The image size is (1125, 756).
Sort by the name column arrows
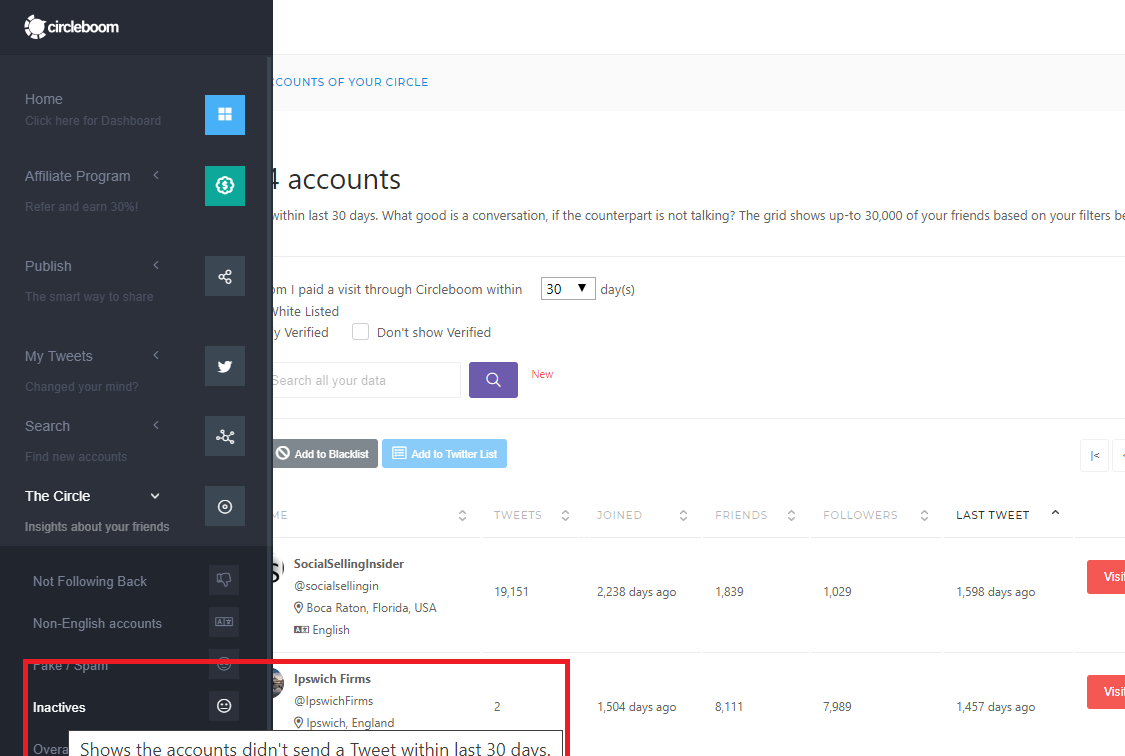462,515
